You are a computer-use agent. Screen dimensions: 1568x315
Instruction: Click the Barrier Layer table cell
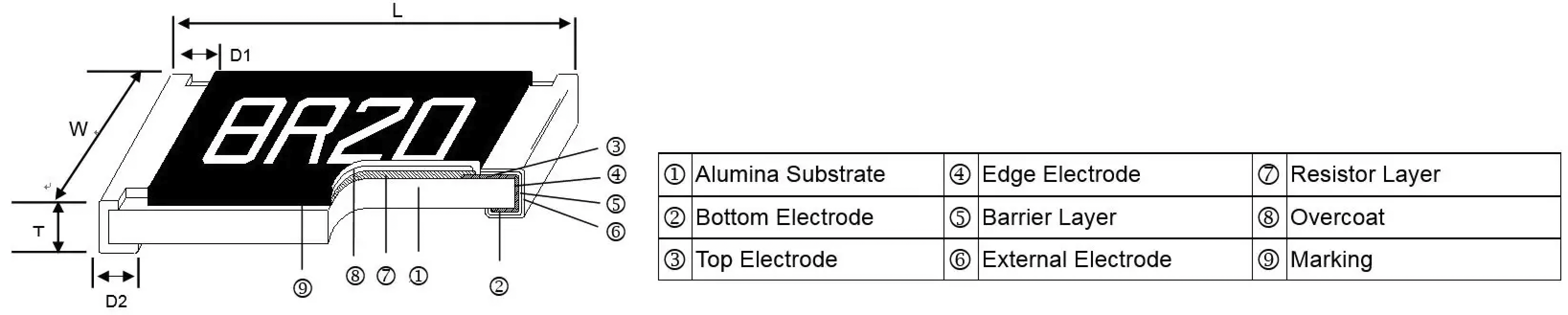pyautogui.click(x=1049, y=217)
